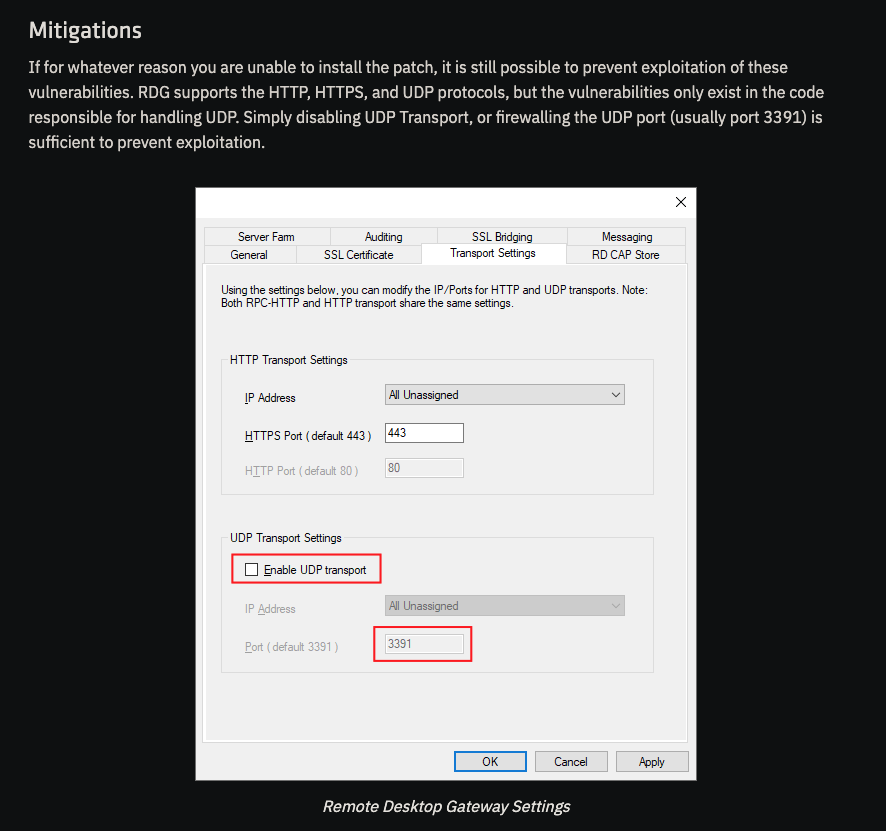Click the UDP Transport Settings group label

coord(286,538)
